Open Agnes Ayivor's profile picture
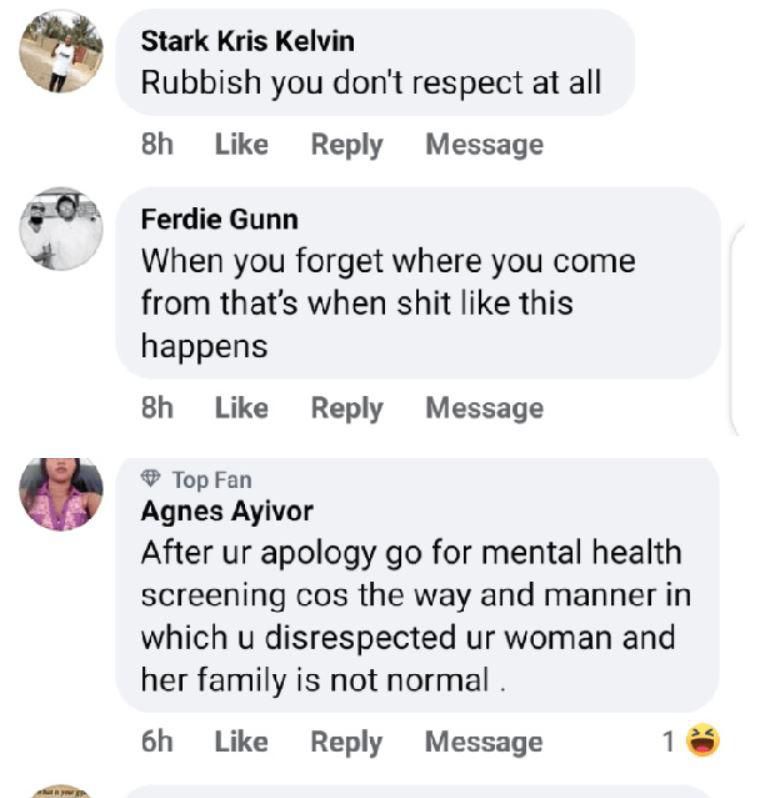This screenshot has width=762, height=798. (x=61, y=493)
